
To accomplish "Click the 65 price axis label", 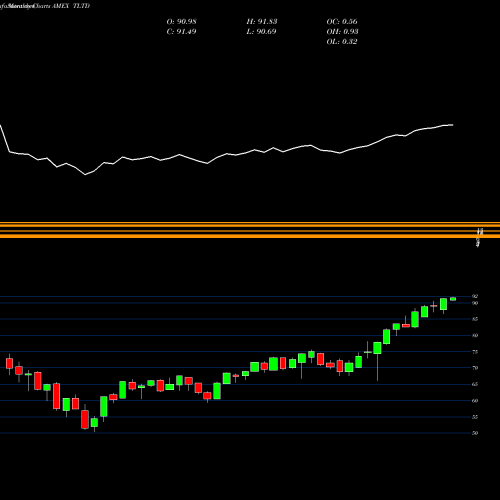I will tap(475, 384).
